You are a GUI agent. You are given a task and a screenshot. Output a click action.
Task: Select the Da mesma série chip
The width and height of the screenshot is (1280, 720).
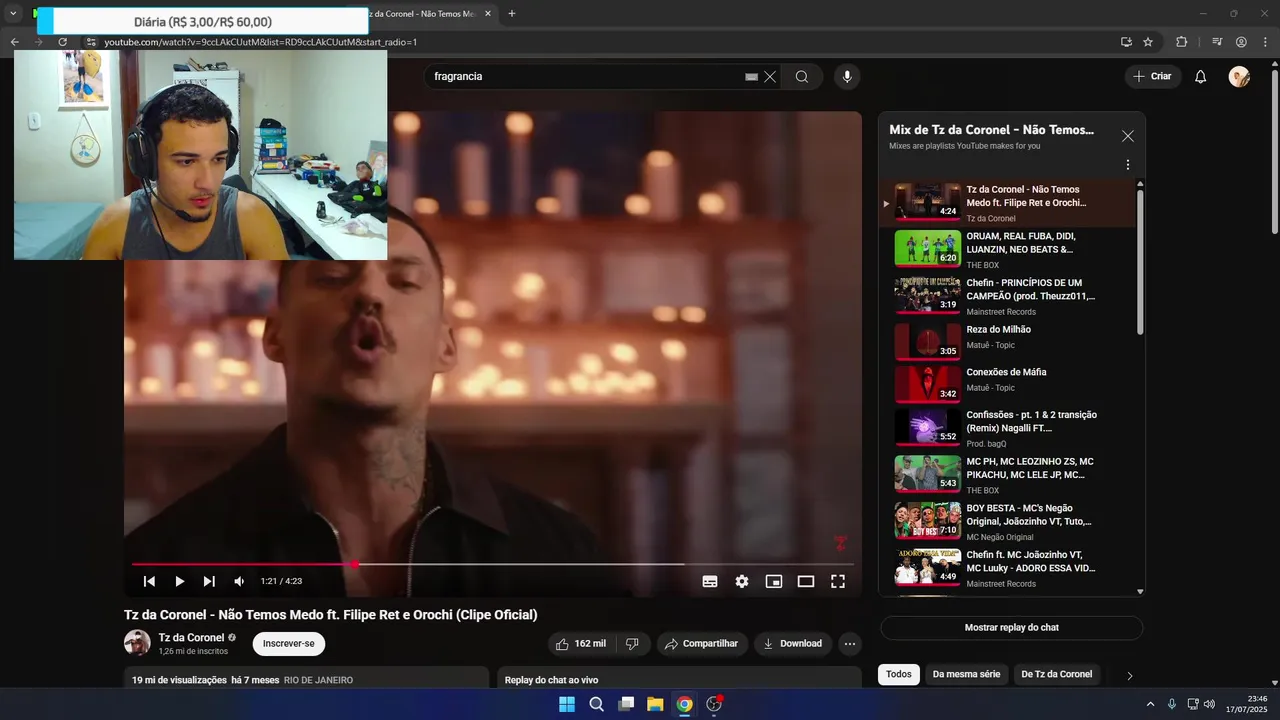pyautogui.click(x=966, y=674)
